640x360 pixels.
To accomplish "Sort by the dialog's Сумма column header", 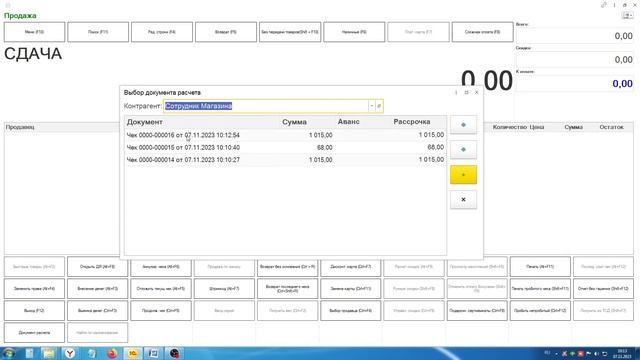I will point(294,122).
